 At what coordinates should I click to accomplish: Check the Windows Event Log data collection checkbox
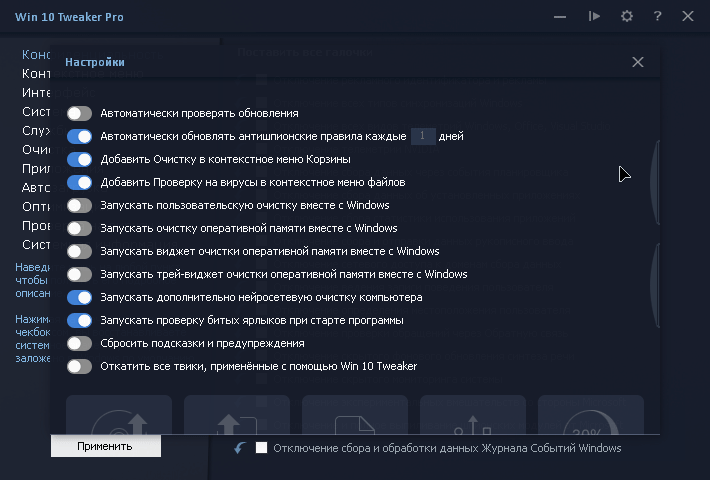point(262,448)
